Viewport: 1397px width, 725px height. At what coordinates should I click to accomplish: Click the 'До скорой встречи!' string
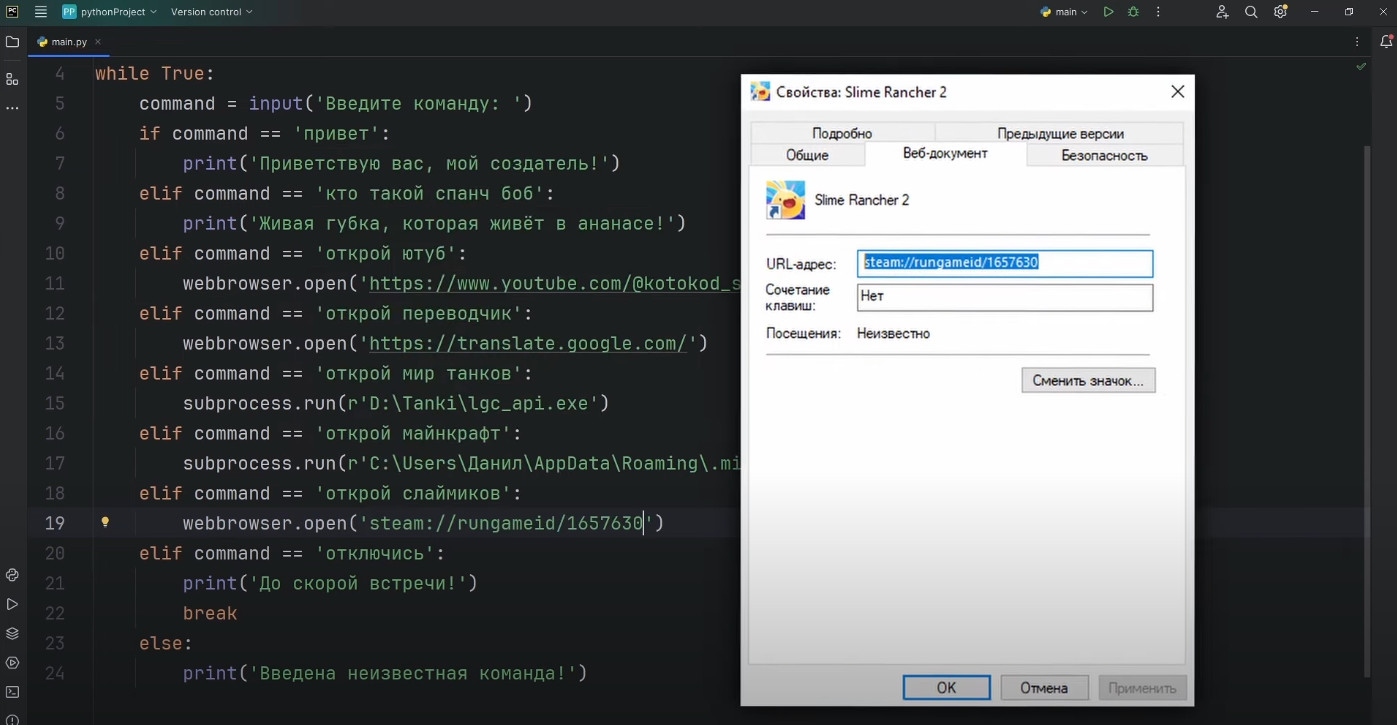coord(358,583)
